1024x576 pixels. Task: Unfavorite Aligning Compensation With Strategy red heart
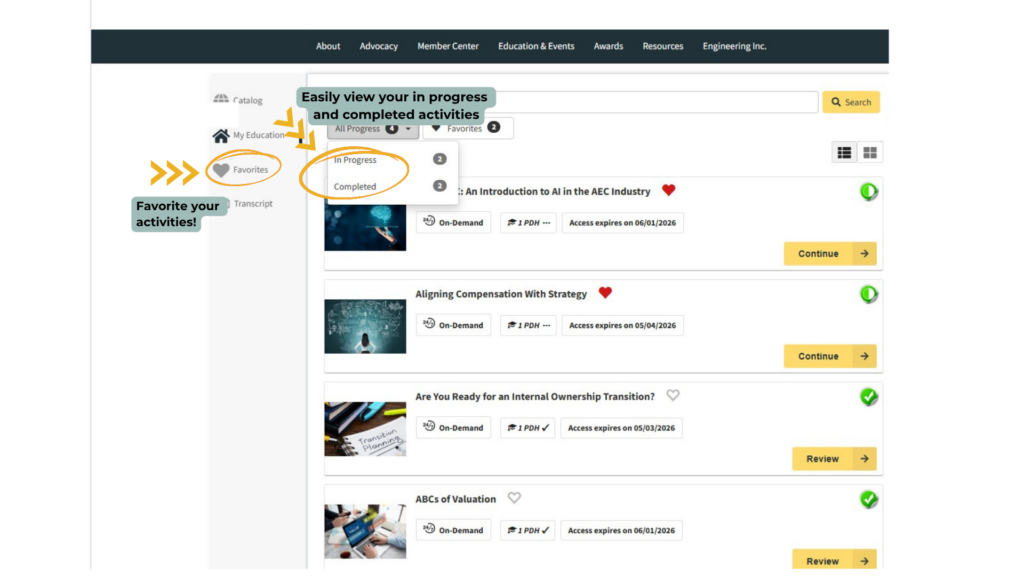point(605,293)
